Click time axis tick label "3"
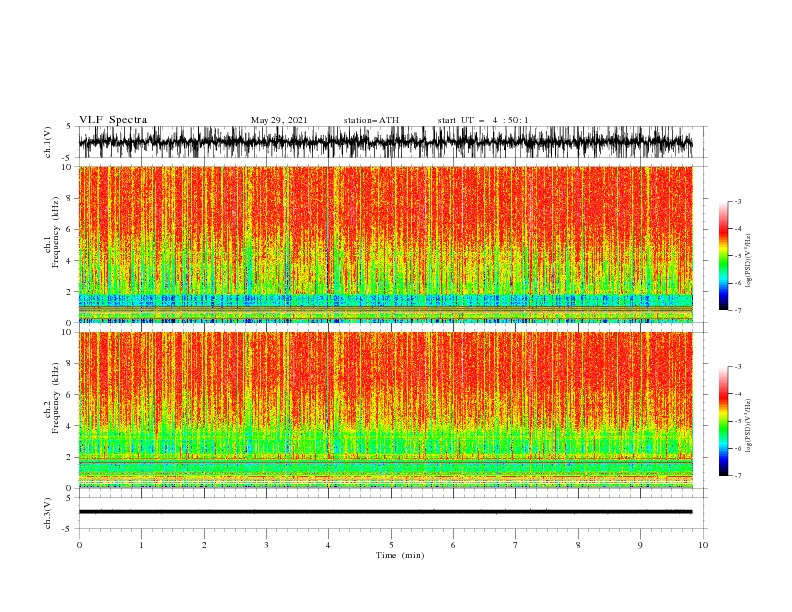The image size is (792, 612). [266, 545]
